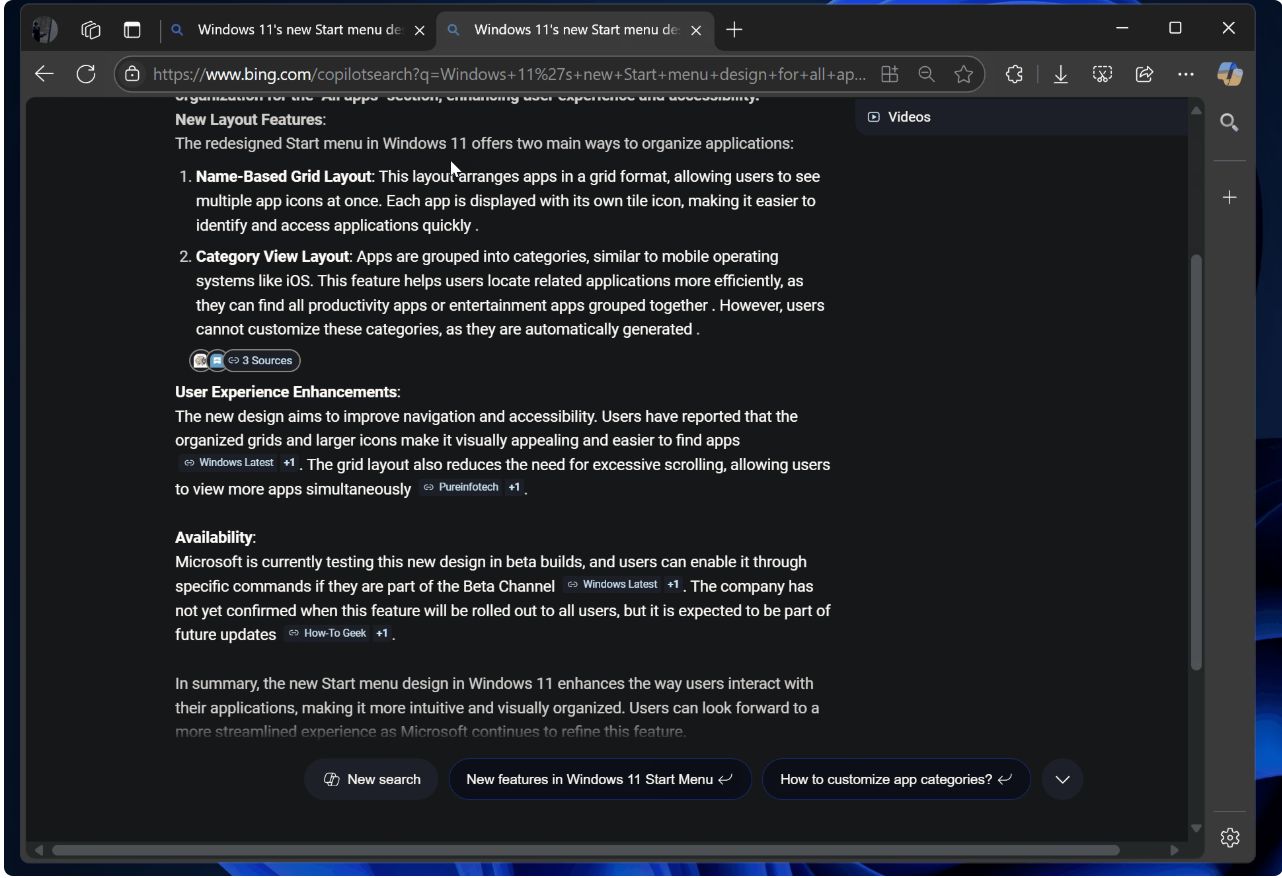Open the tab actions menu icon
This screenshot has height=878, width=1282.
click(132, 30)
